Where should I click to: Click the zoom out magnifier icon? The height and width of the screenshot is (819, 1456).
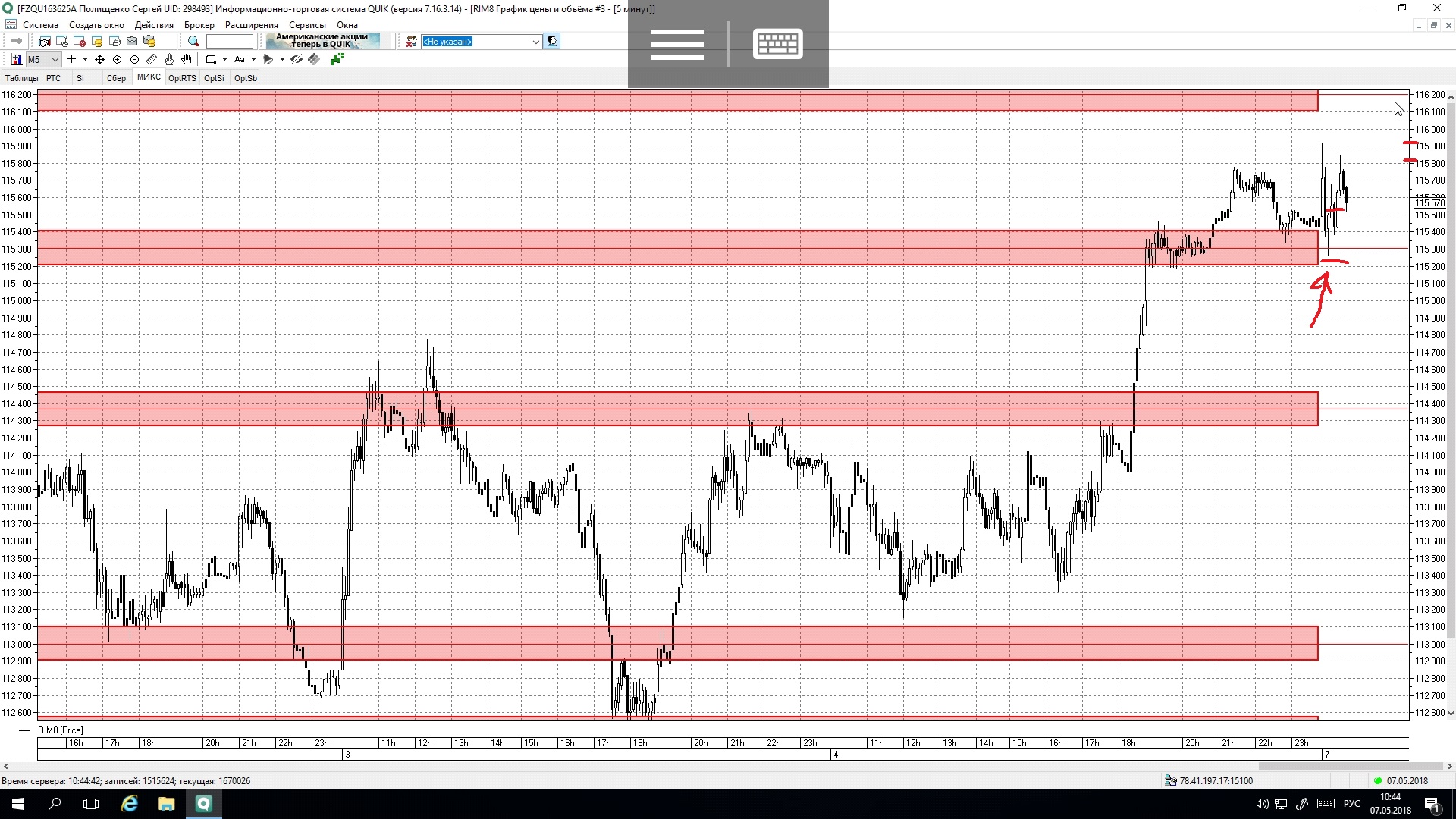(x=134, y=59)
